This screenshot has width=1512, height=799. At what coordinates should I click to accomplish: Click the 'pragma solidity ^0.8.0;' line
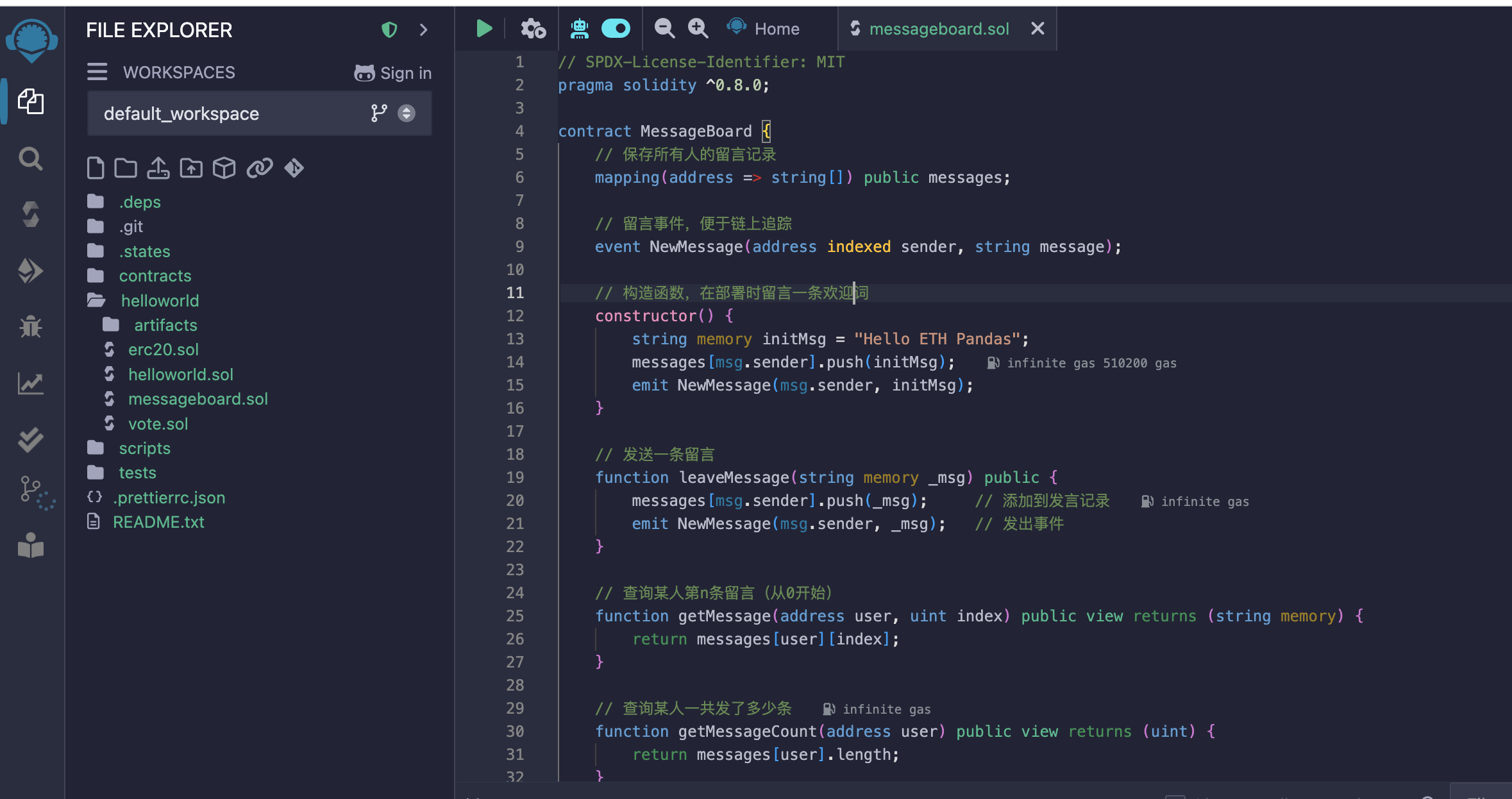coord(663,85)
